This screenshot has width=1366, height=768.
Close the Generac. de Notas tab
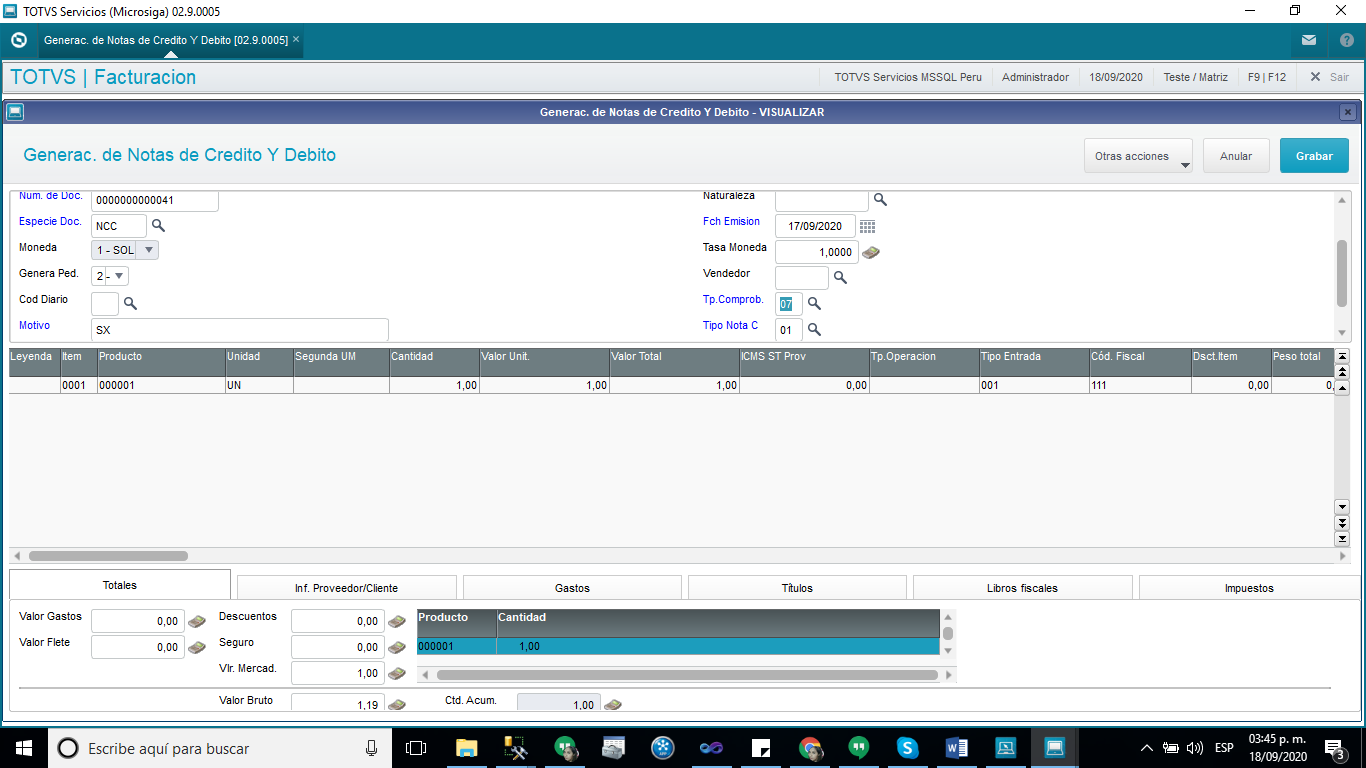[296, 40]
